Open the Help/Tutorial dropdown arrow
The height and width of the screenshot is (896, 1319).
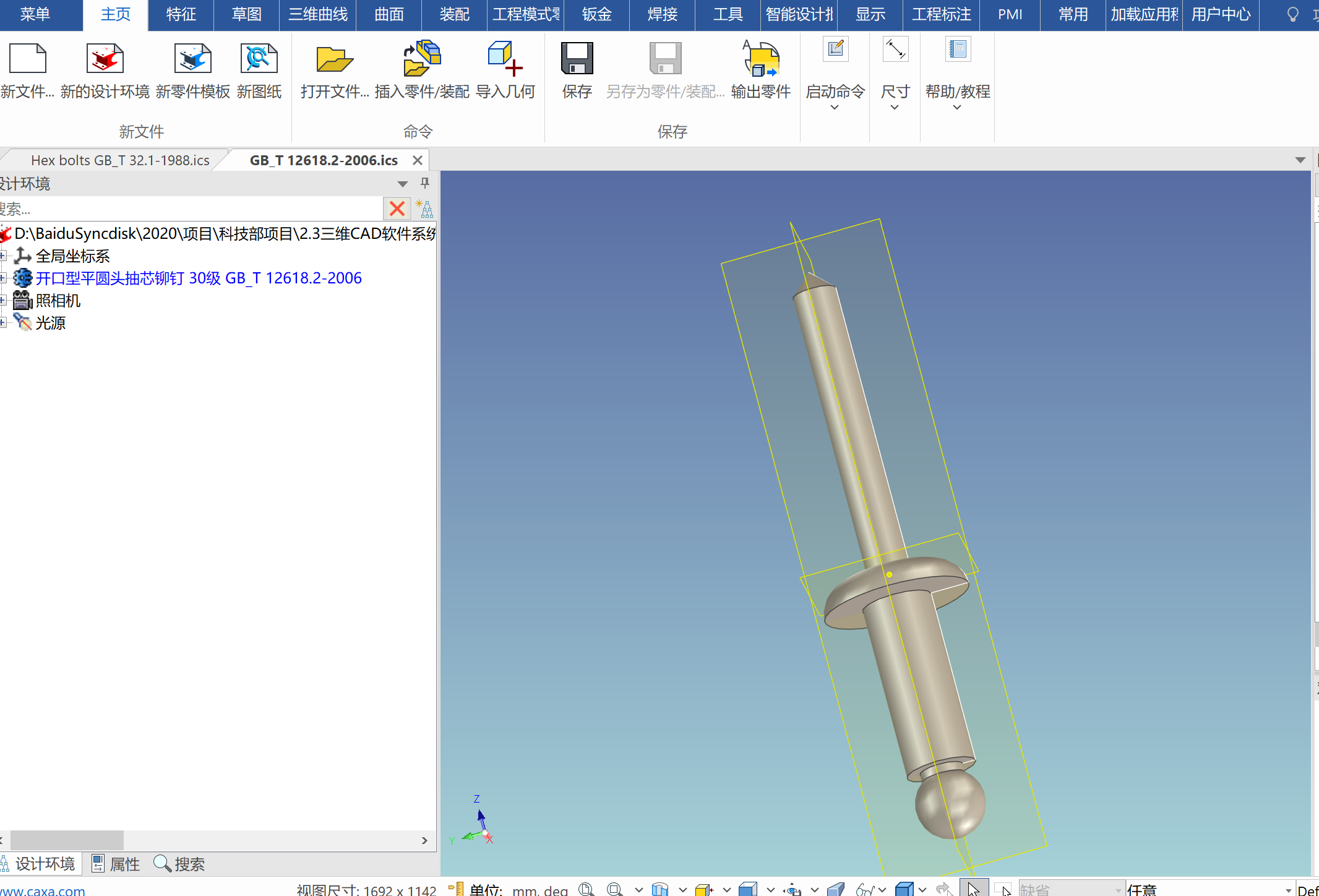(x=957, y=108)
